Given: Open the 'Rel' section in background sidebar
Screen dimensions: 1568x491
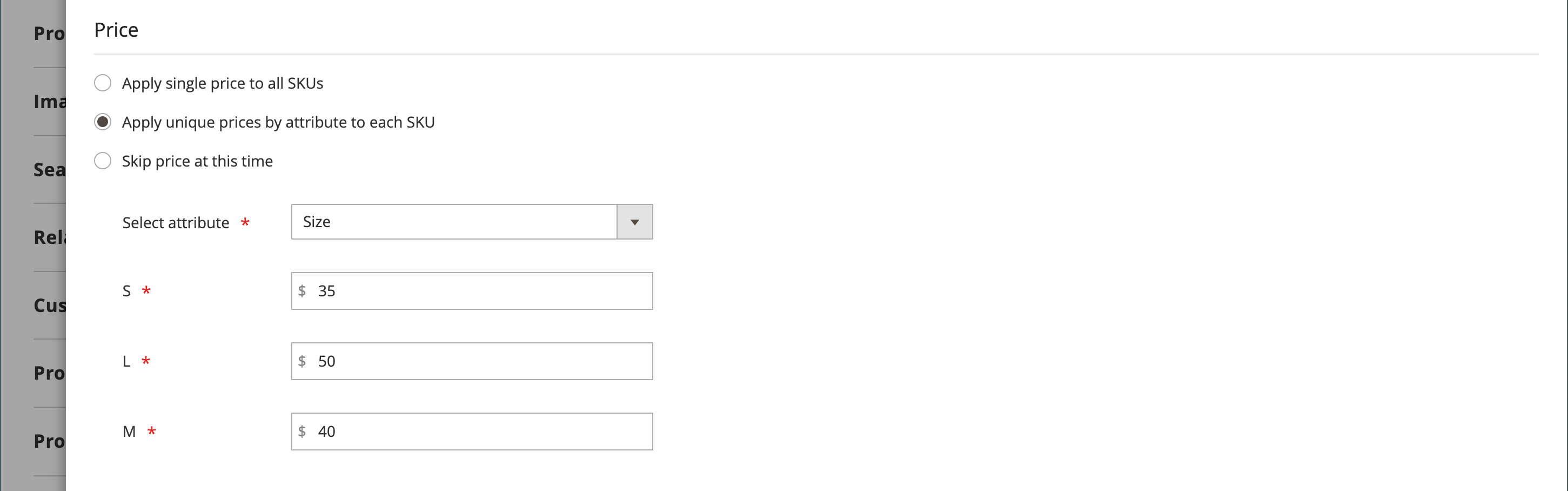Looking at the screenshot, I should 49,237.
